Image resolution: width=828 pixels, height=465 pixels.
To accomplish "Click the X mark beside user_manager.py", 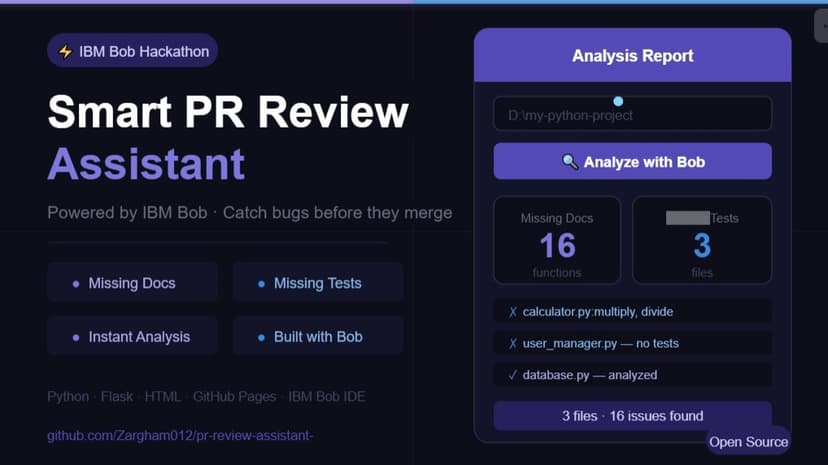I will click(512, 344).
